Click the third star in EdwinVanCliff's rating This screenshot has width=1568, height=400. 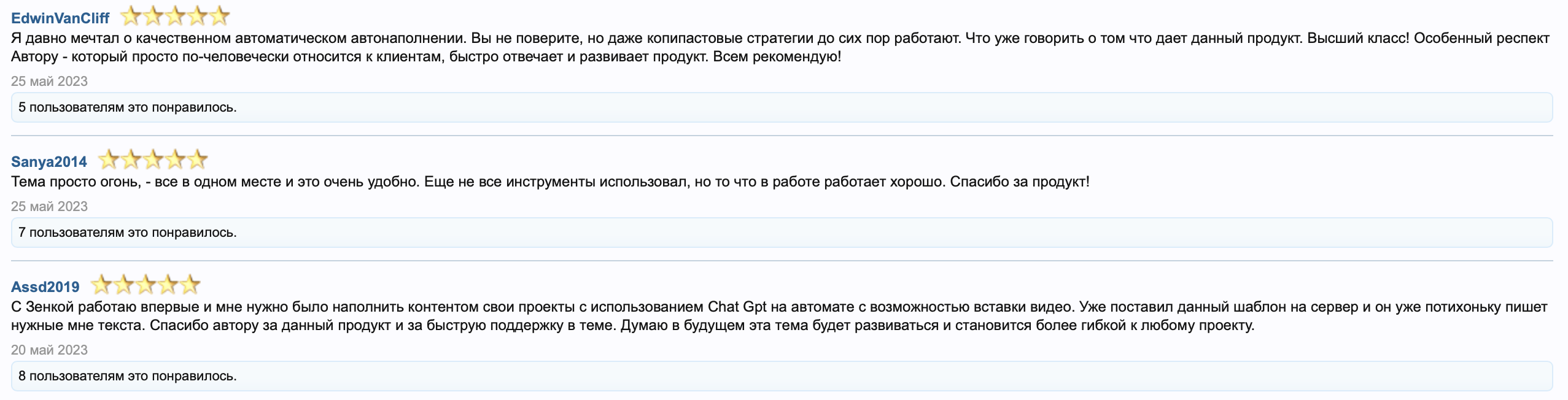pyautogui.click(x=176, y=14)
